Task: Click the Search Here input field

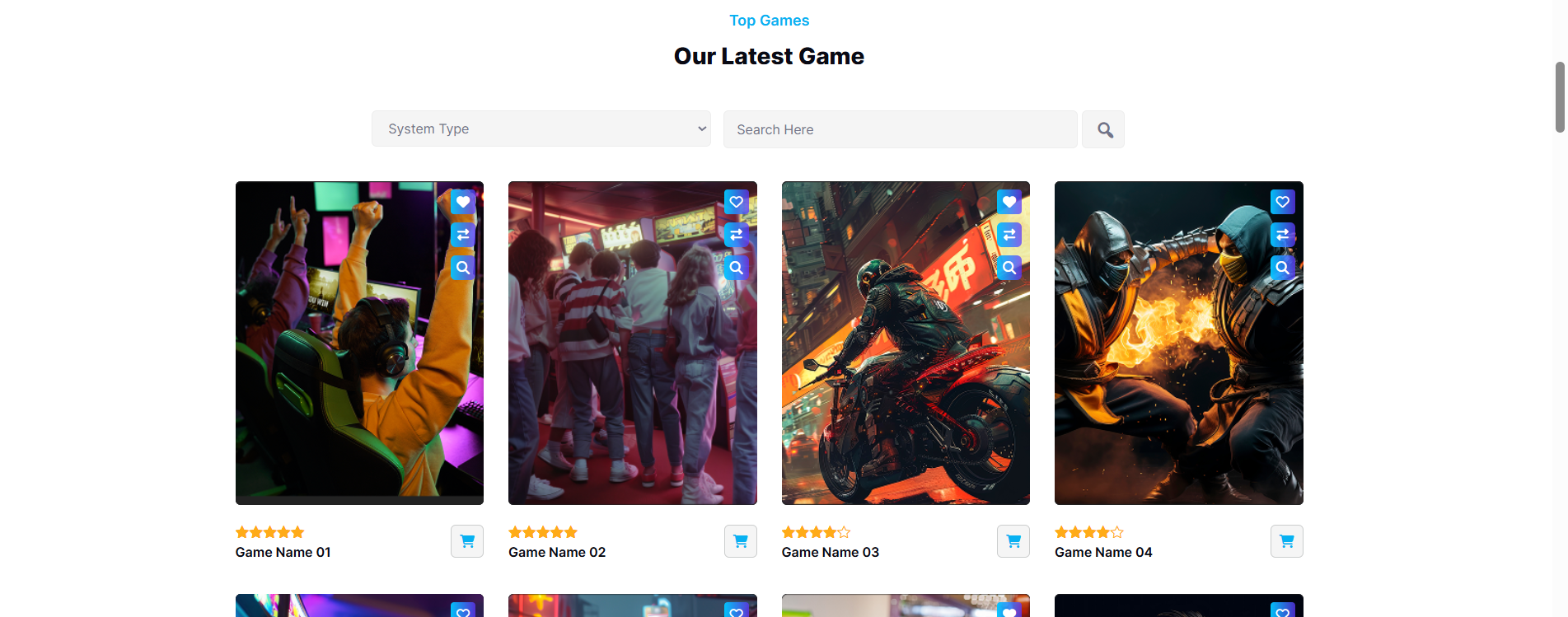Action: point(901,129)
